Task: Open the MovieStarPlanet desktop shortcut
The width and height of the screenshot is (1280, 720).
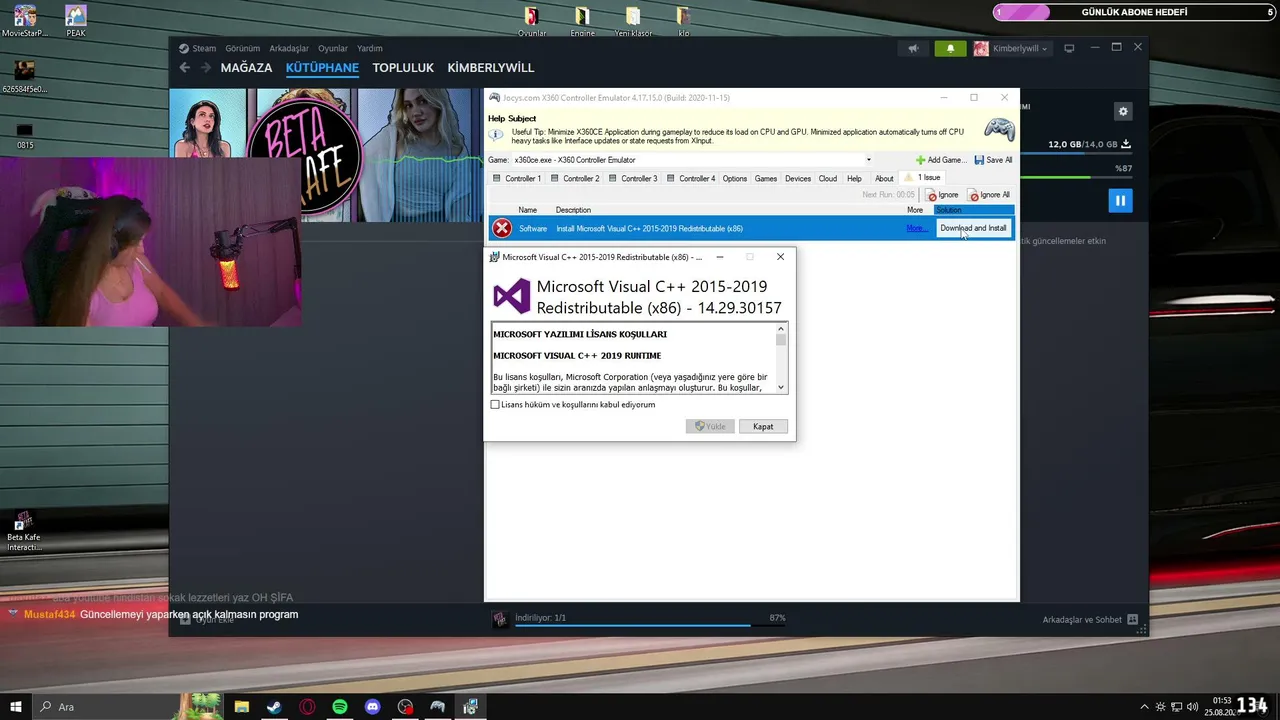Action: [x=25, y=21]
